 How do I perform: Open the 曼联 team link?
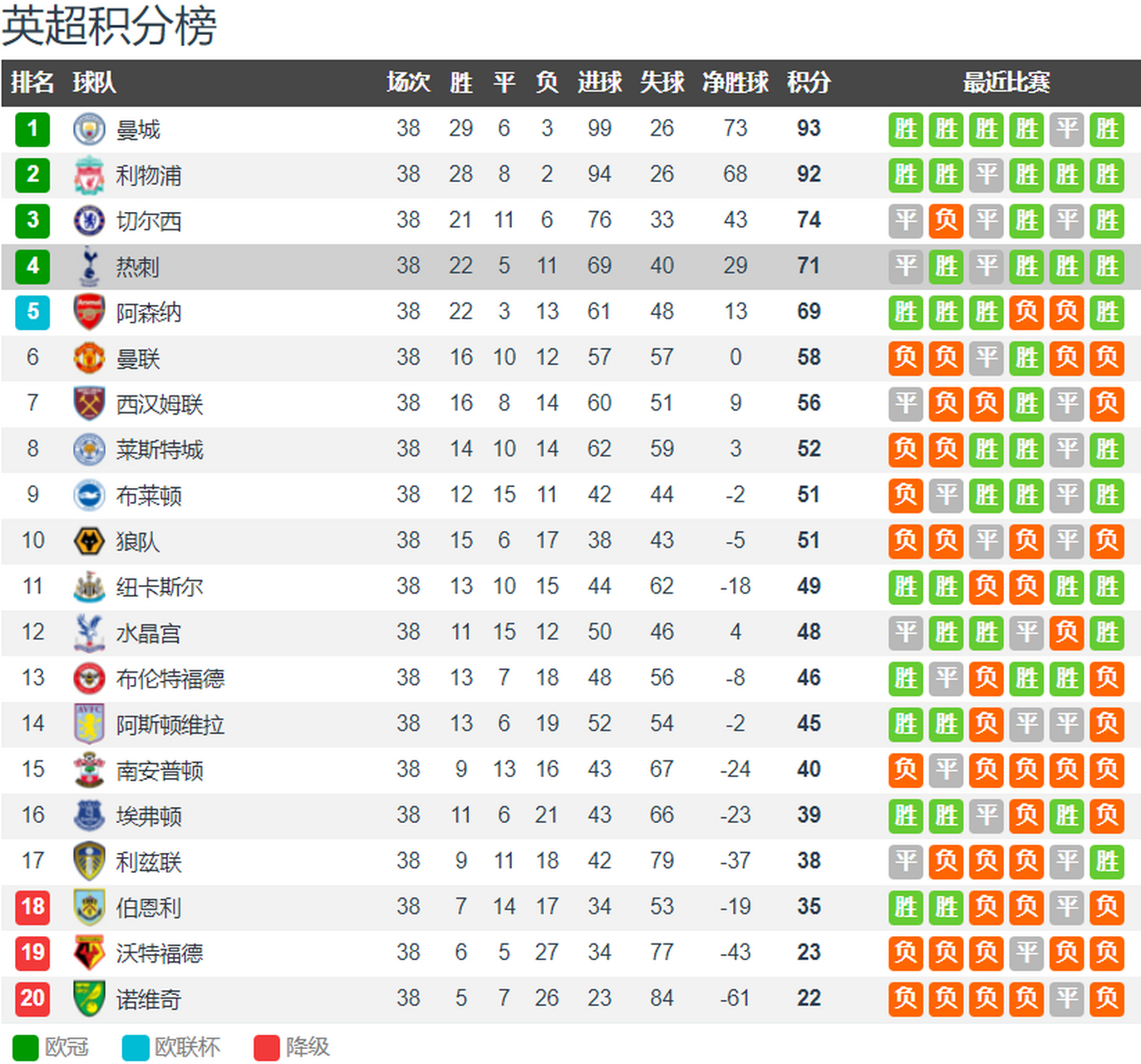click(138, 359)
